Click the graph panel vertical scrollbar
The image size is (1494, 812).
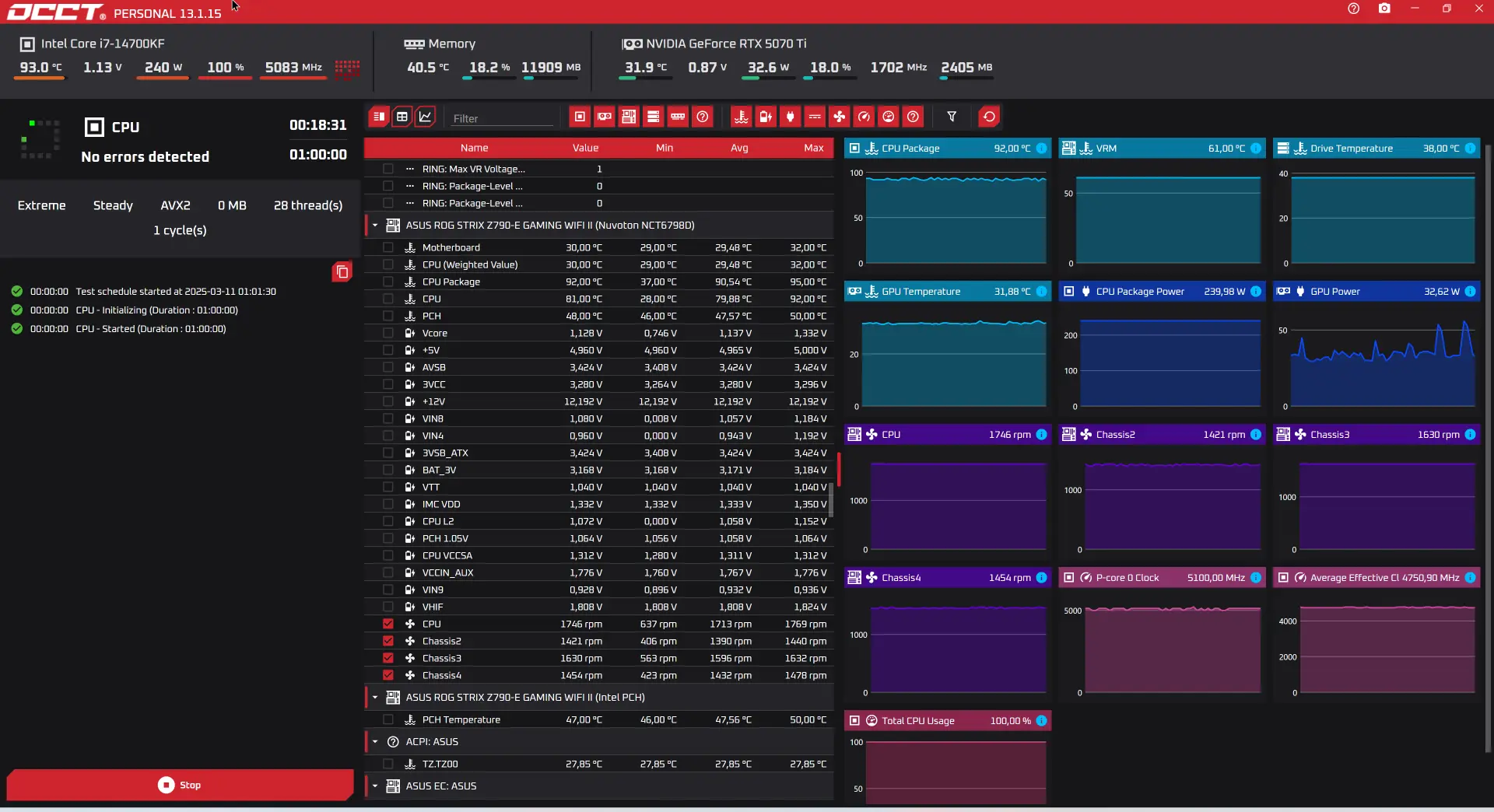(x=1488, y=449)
